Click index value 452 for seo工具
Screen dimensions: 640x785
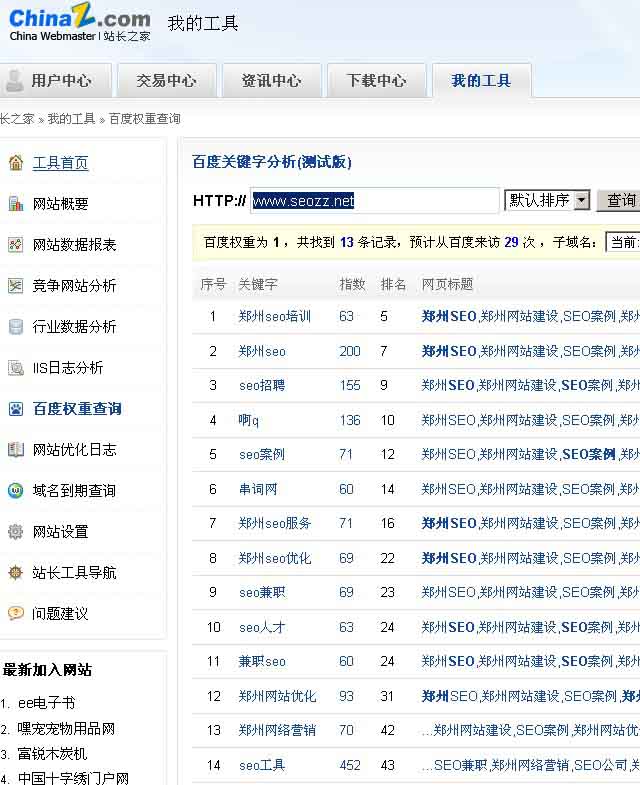(x=350, y=765)
